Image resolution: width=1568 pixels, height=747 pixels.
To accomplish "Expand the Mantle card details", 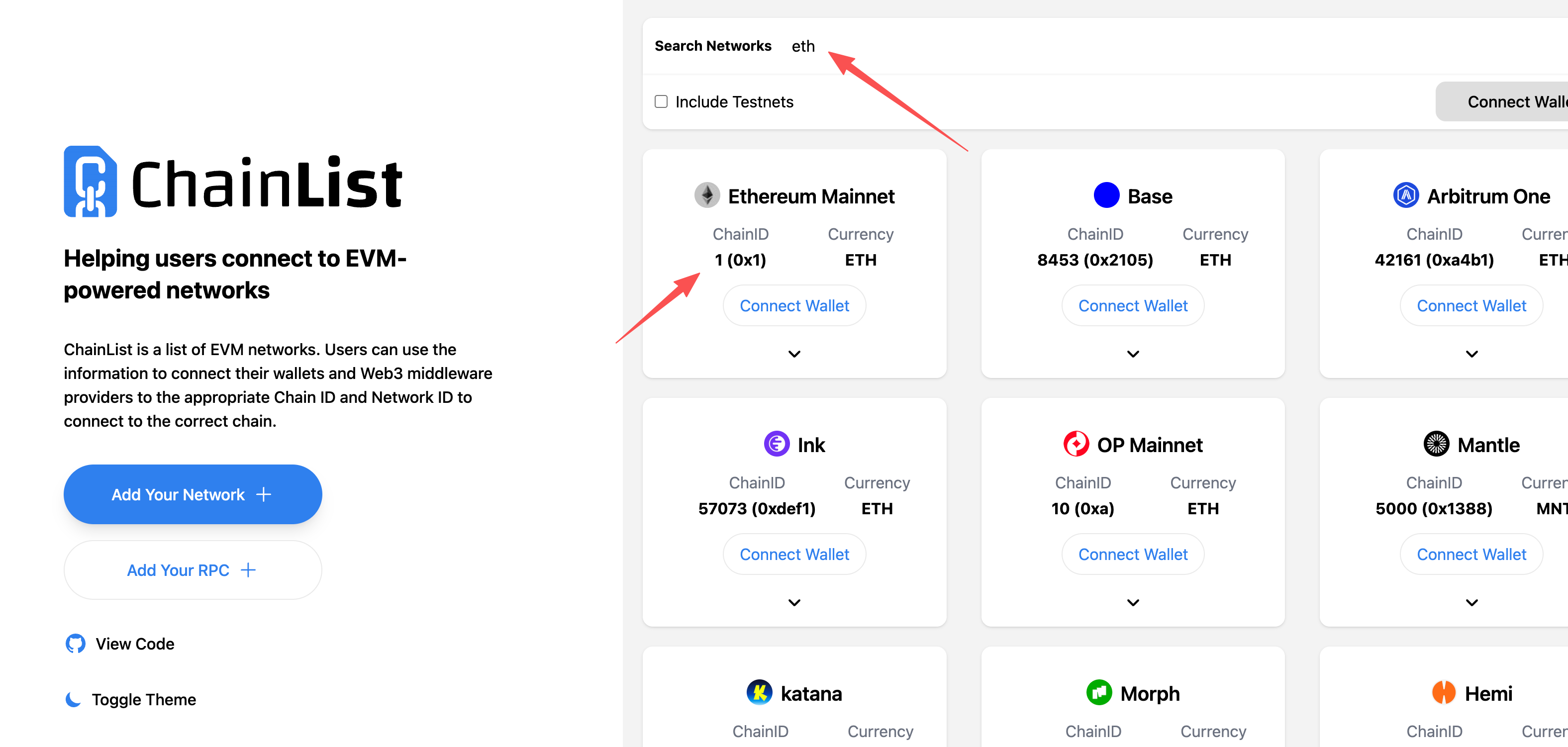I will point(1471,603).
